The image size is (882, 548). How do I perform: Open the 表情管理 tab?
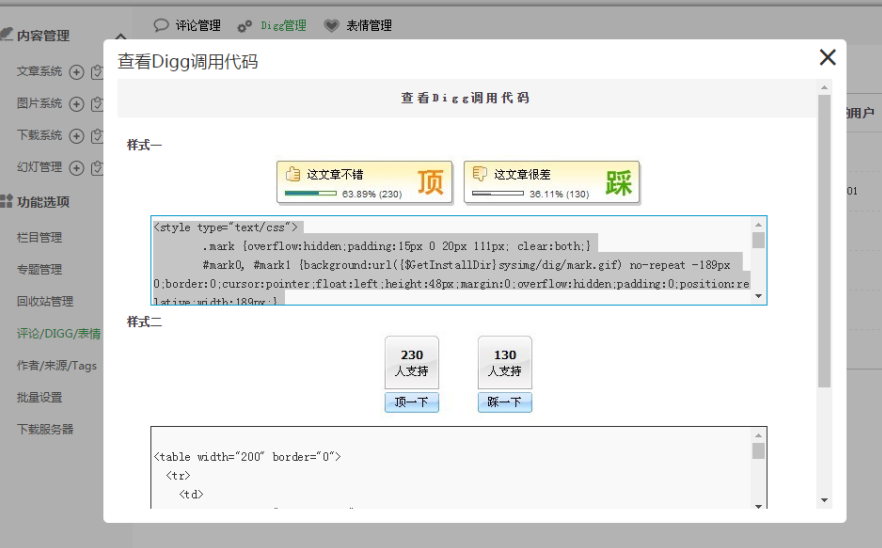click(x=368, y=26)
